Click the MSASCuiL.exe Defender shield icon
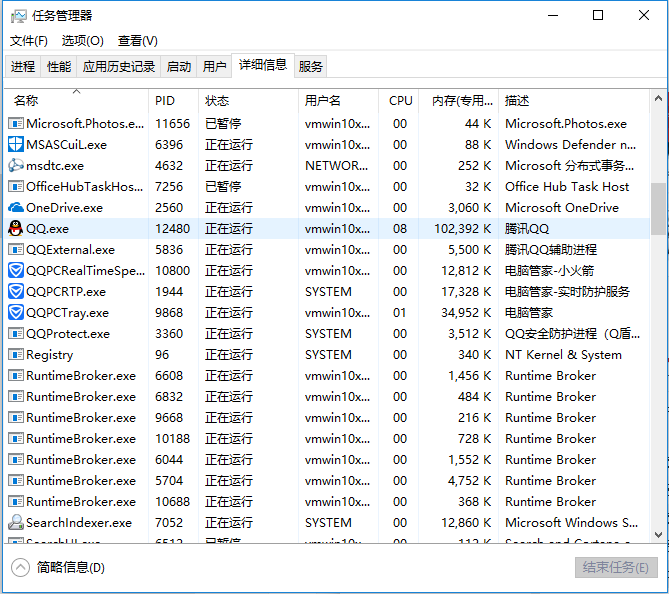The width and height of the screenshot is (669, 594). coord(16,144)
